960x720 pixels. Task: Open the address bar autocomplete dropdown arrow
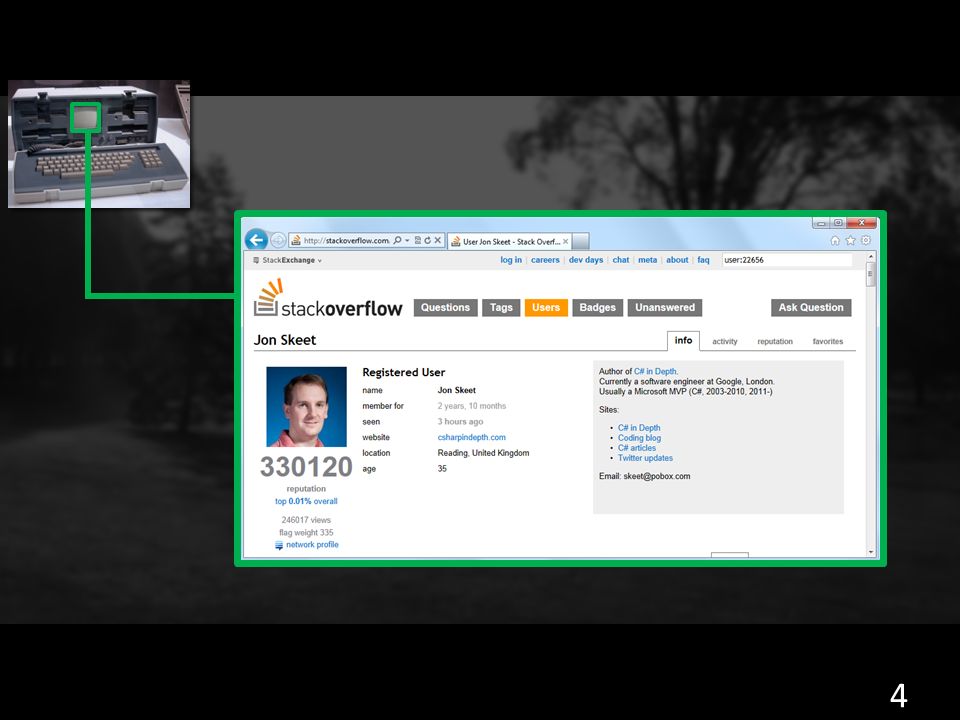point(407,241)
